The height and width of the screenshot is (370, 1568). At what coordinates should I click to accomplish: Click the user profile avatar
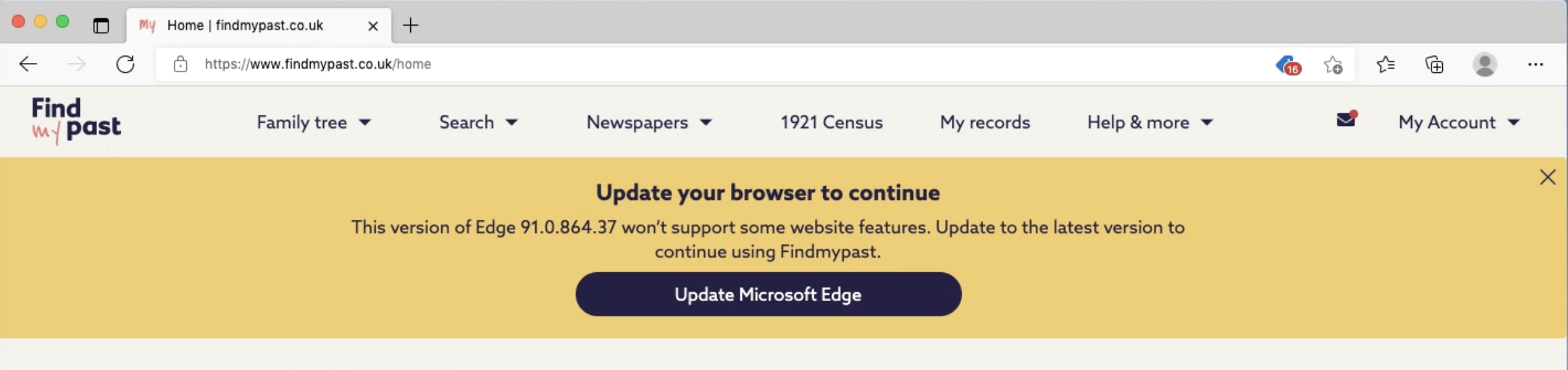[x=1484, y=64]
